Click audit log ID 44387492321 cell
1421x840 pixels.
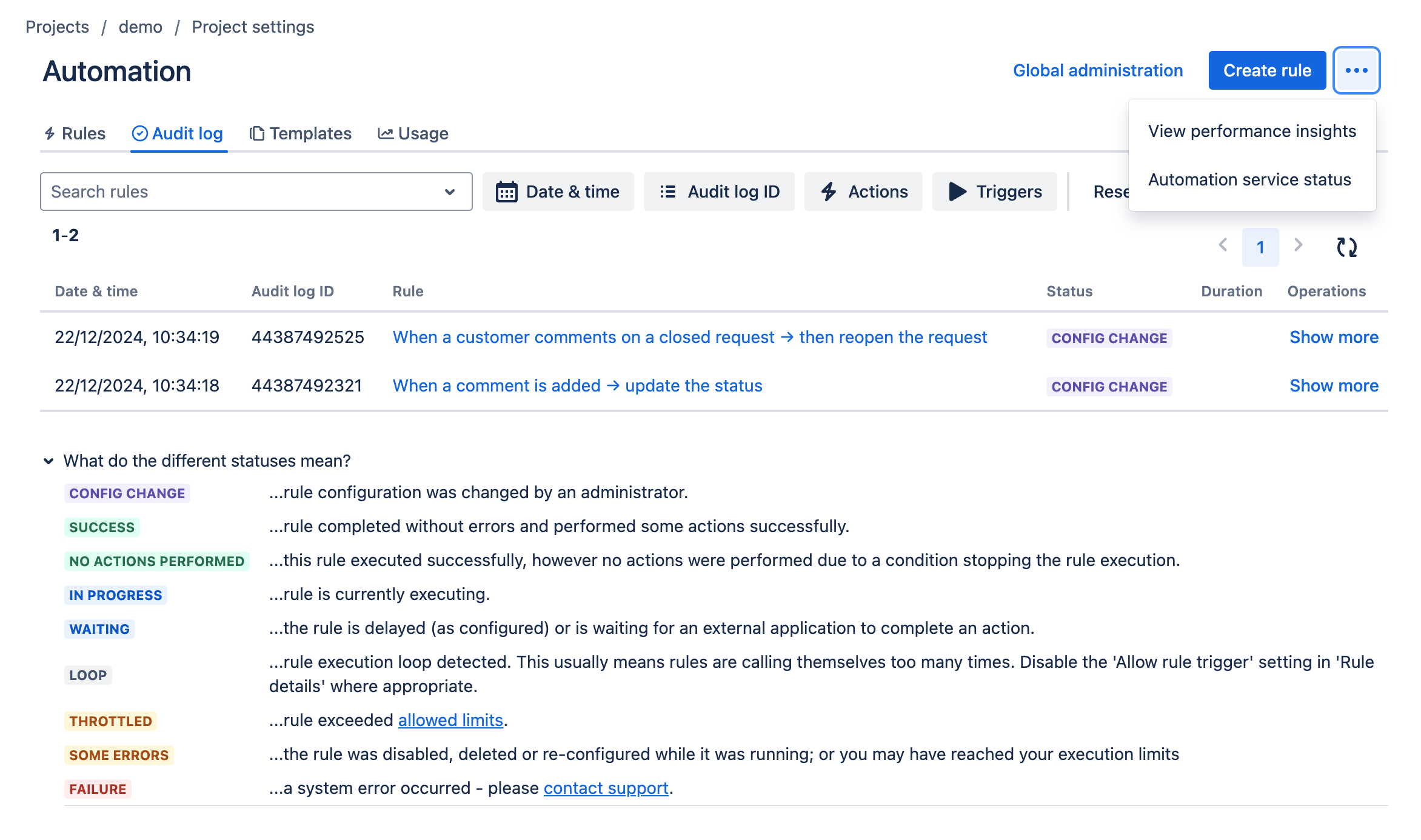click(x=306, y=385)
